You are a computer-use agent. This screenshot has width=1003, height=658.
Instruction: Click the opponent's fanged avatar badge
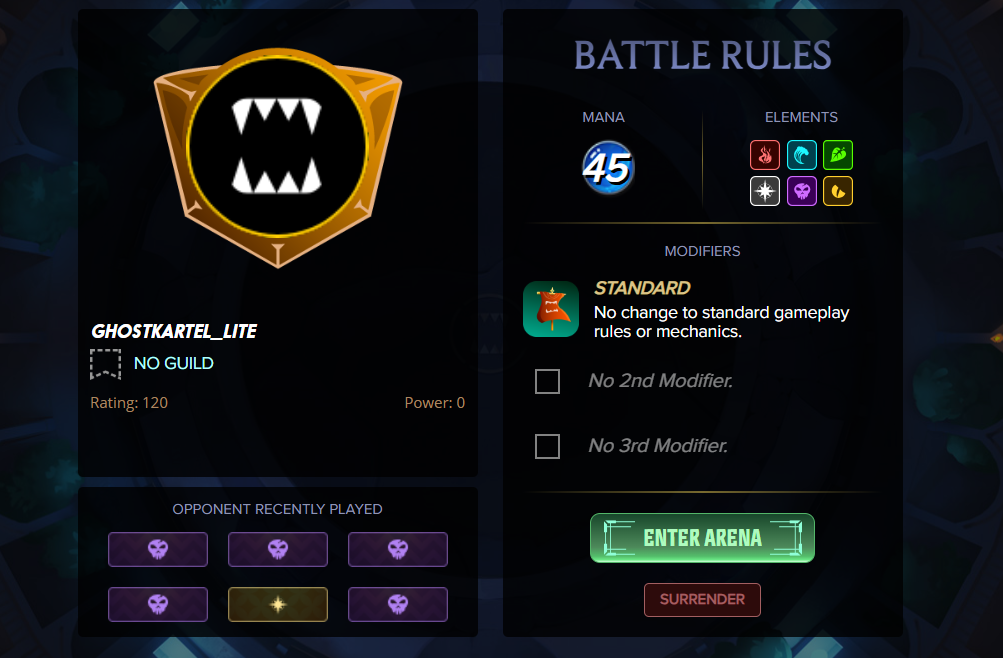(x=278, y=157)
